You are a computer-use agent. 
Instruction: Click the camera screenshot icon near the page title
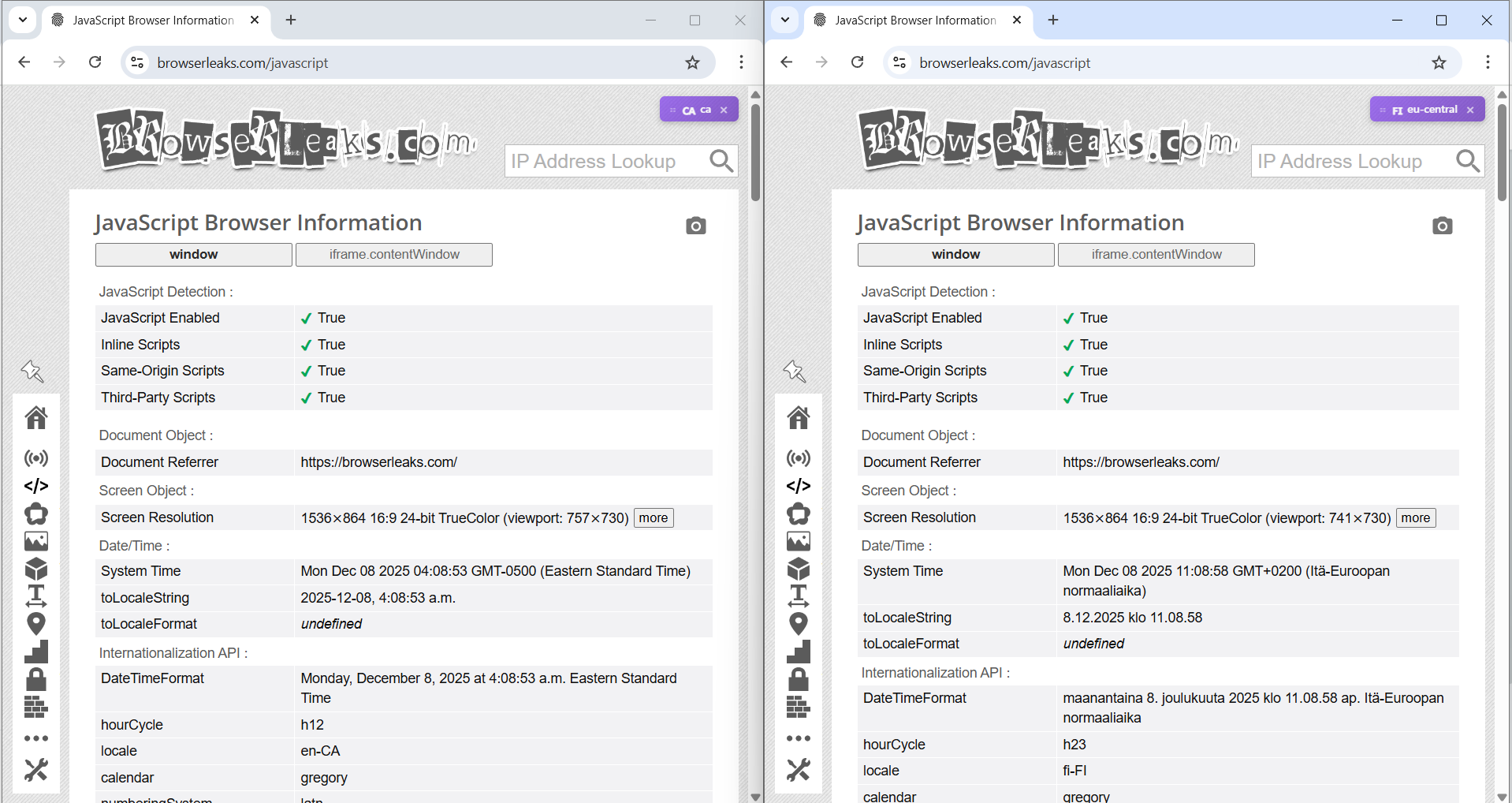[696, 226]
